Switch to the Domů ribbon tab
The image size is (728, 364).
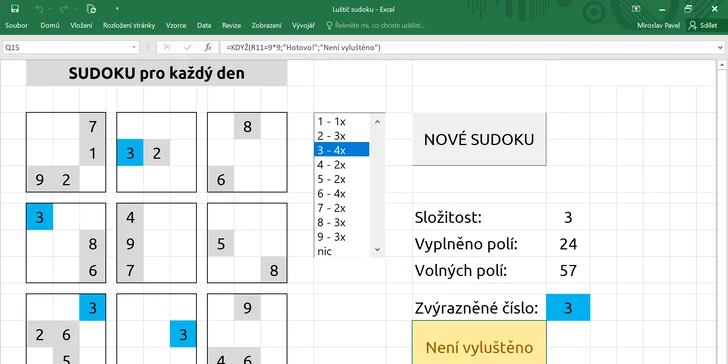tap(50, 26)
